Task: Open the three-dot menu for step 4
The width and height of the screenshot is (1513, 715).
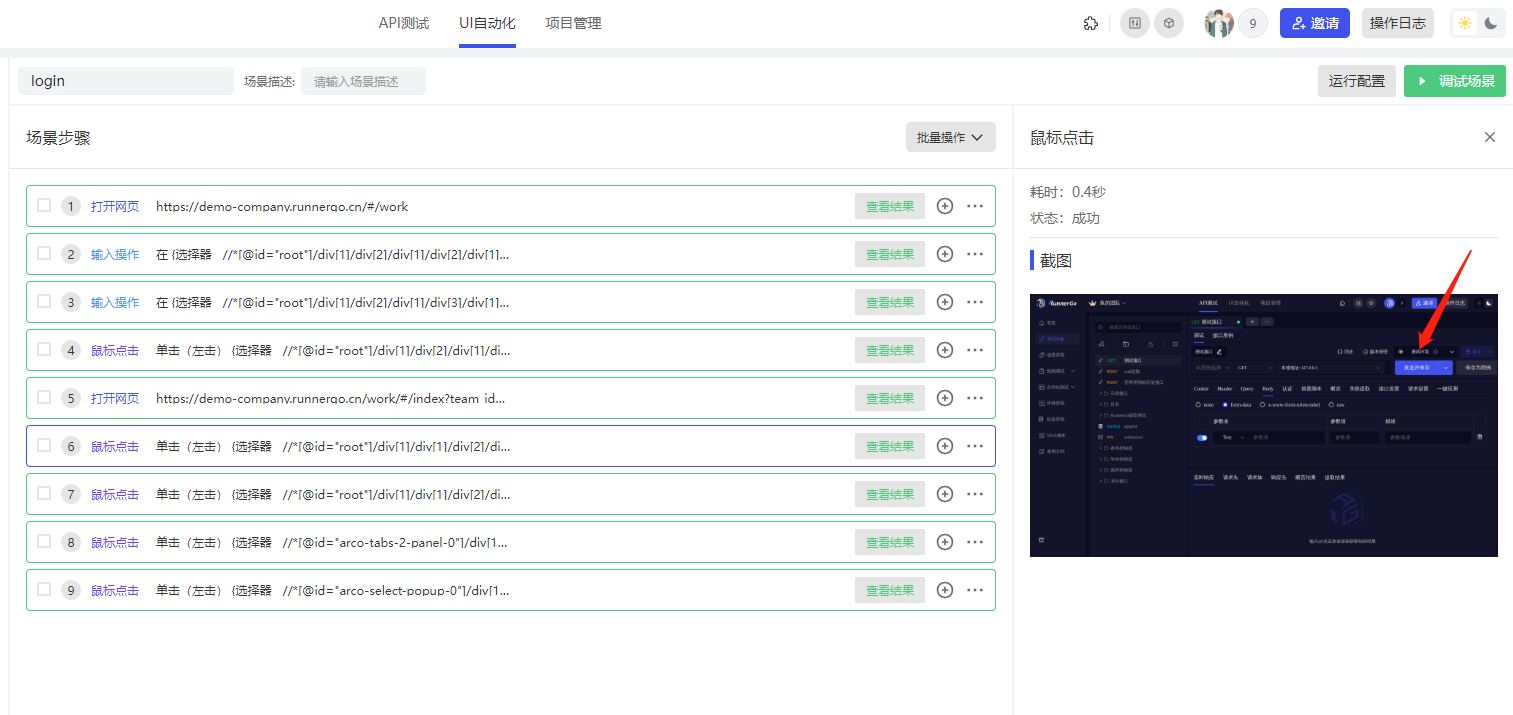Action: pos(975,350)
